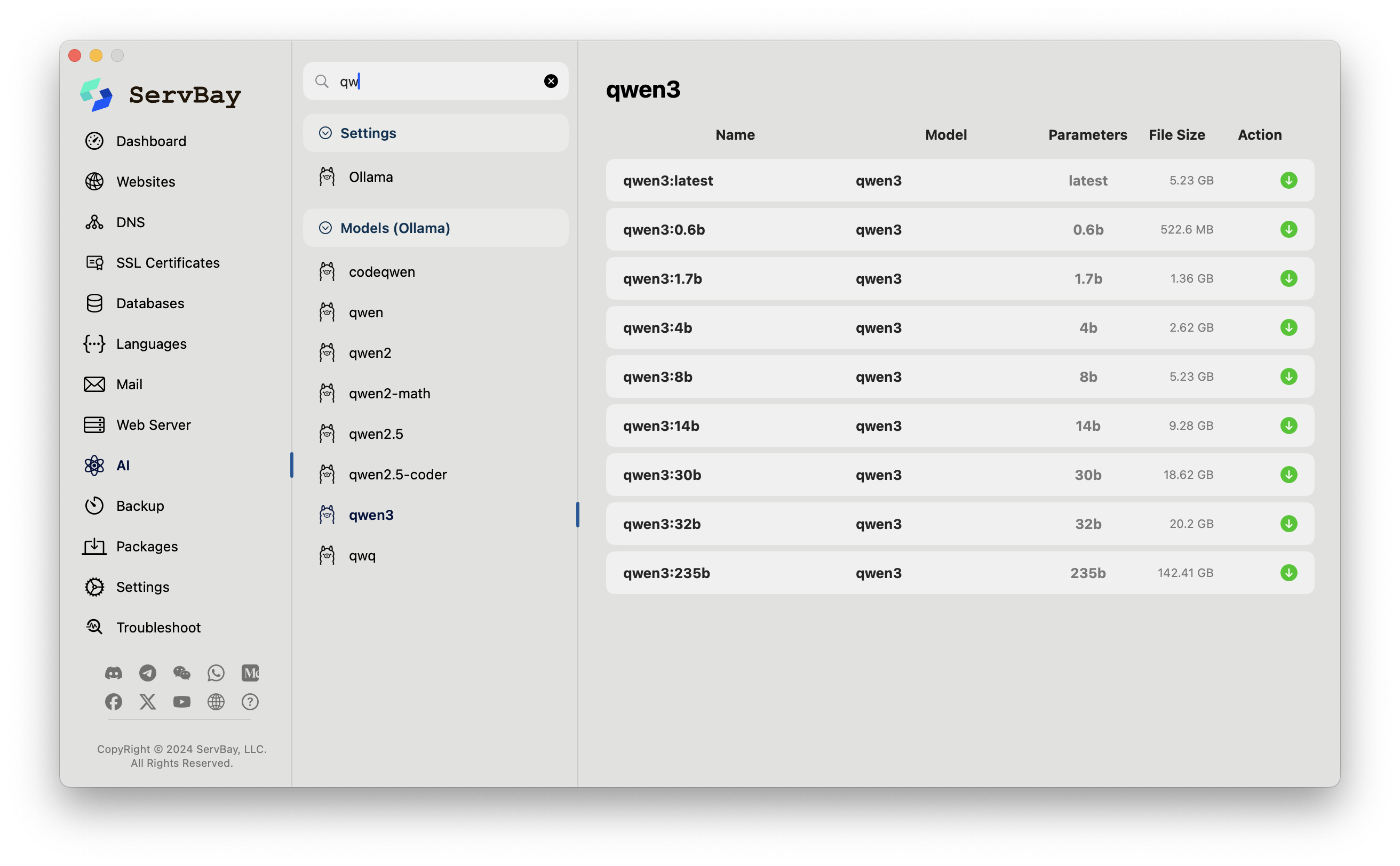This screenshot has width=1400, height=866.
Task: Select the qwen2.5-coder model
Action: pos(397,474)
